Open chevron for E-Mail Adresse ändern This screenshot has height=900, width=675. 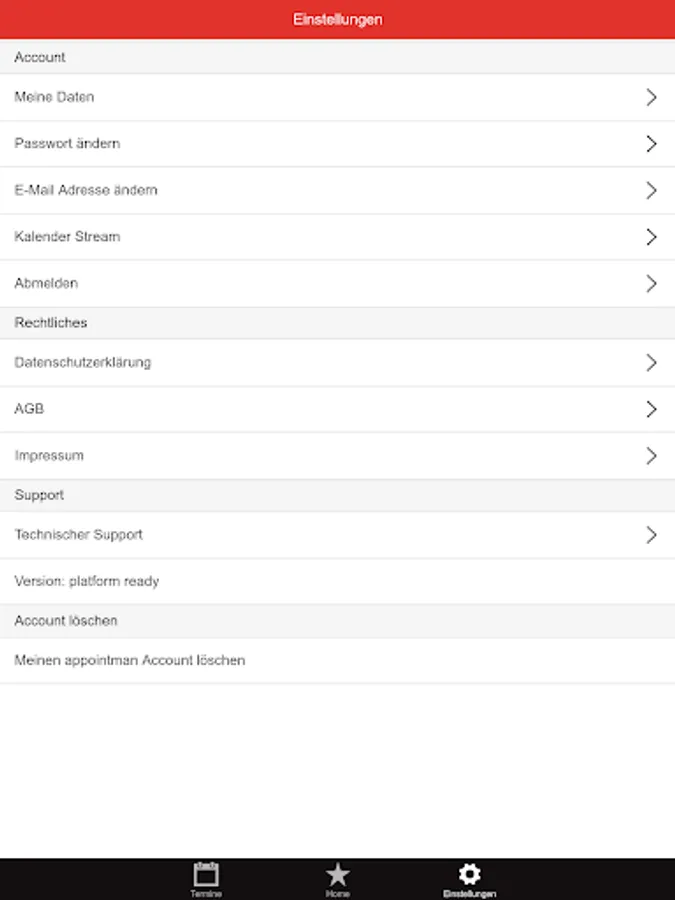point(651,190)
